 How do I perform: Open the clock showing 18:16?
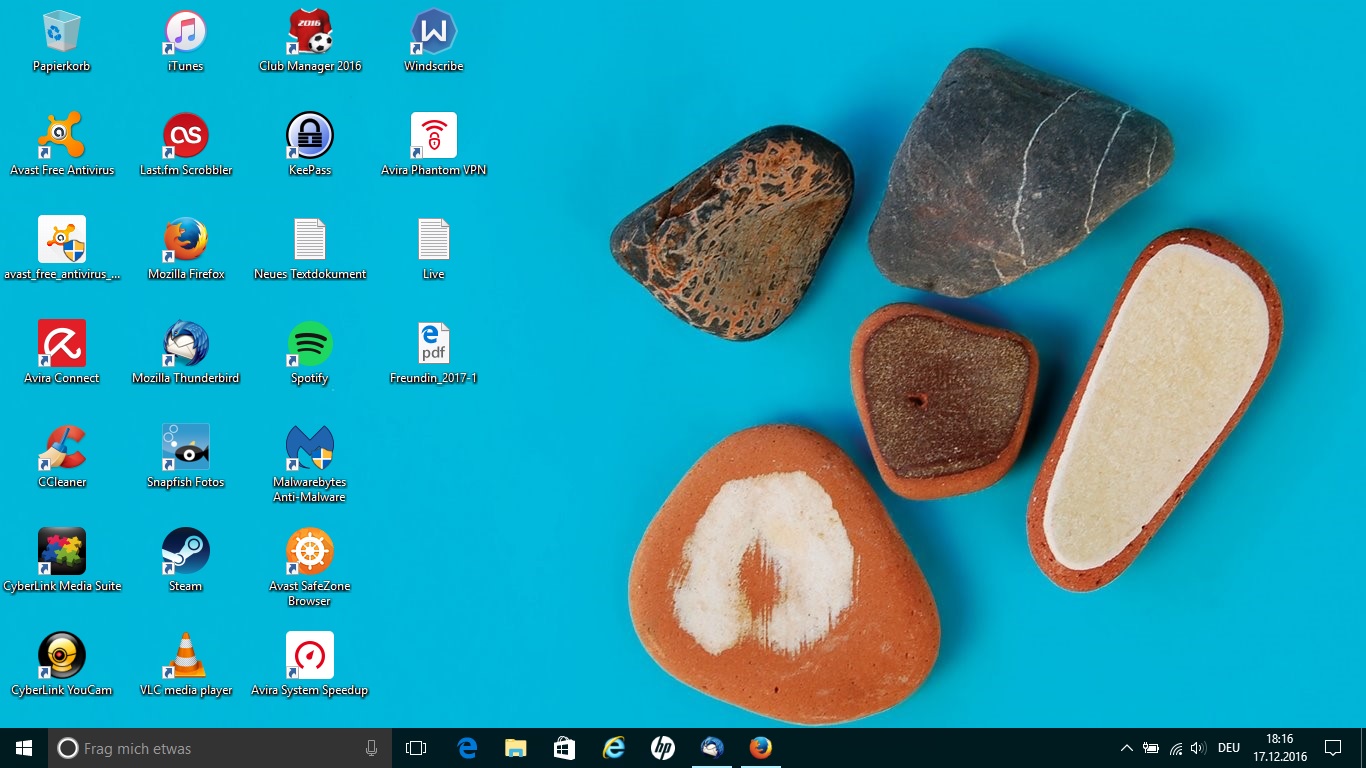coord(1280,748)
